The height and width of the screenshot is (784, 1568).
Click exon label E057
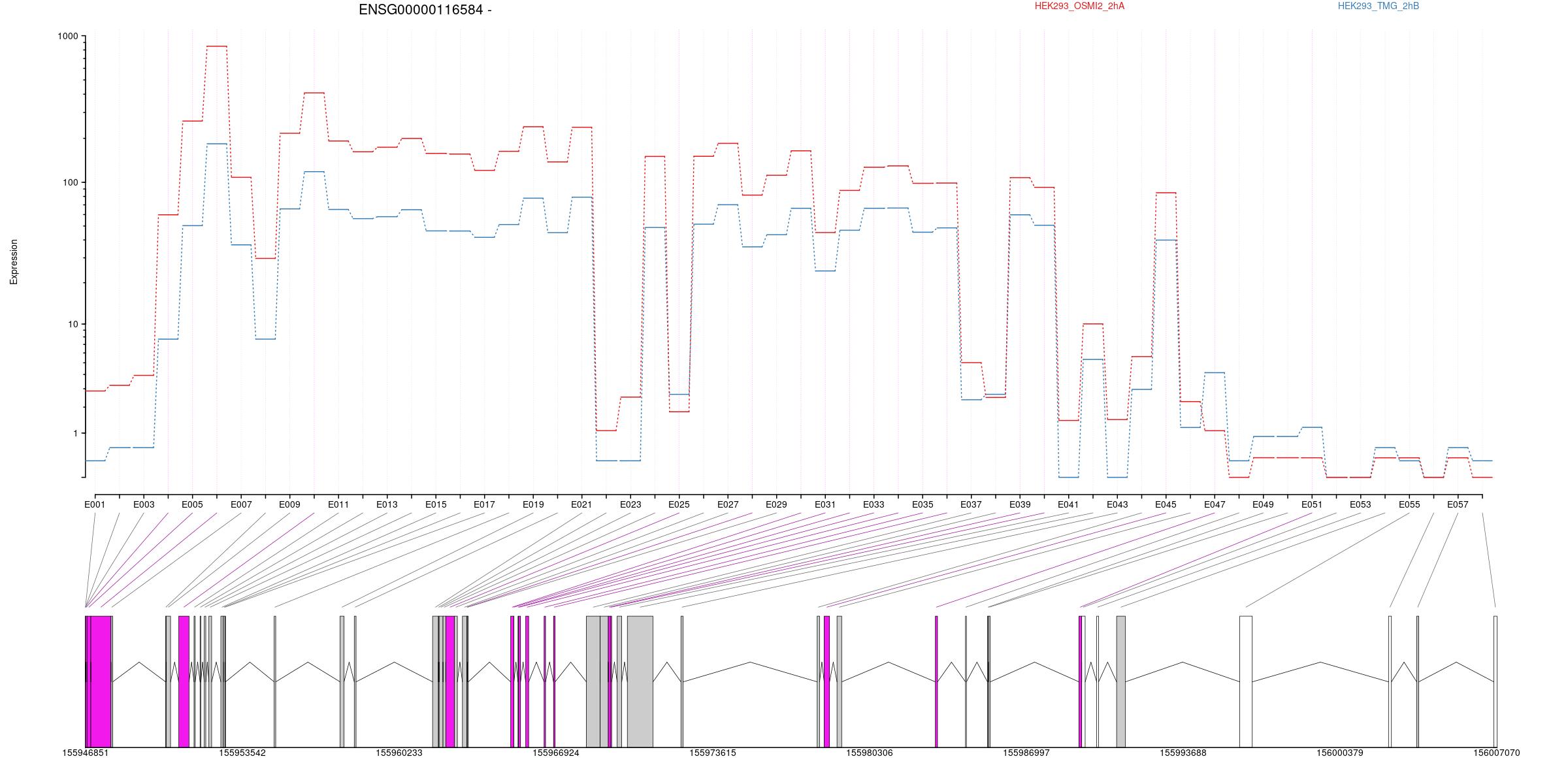pos(1458,504)
